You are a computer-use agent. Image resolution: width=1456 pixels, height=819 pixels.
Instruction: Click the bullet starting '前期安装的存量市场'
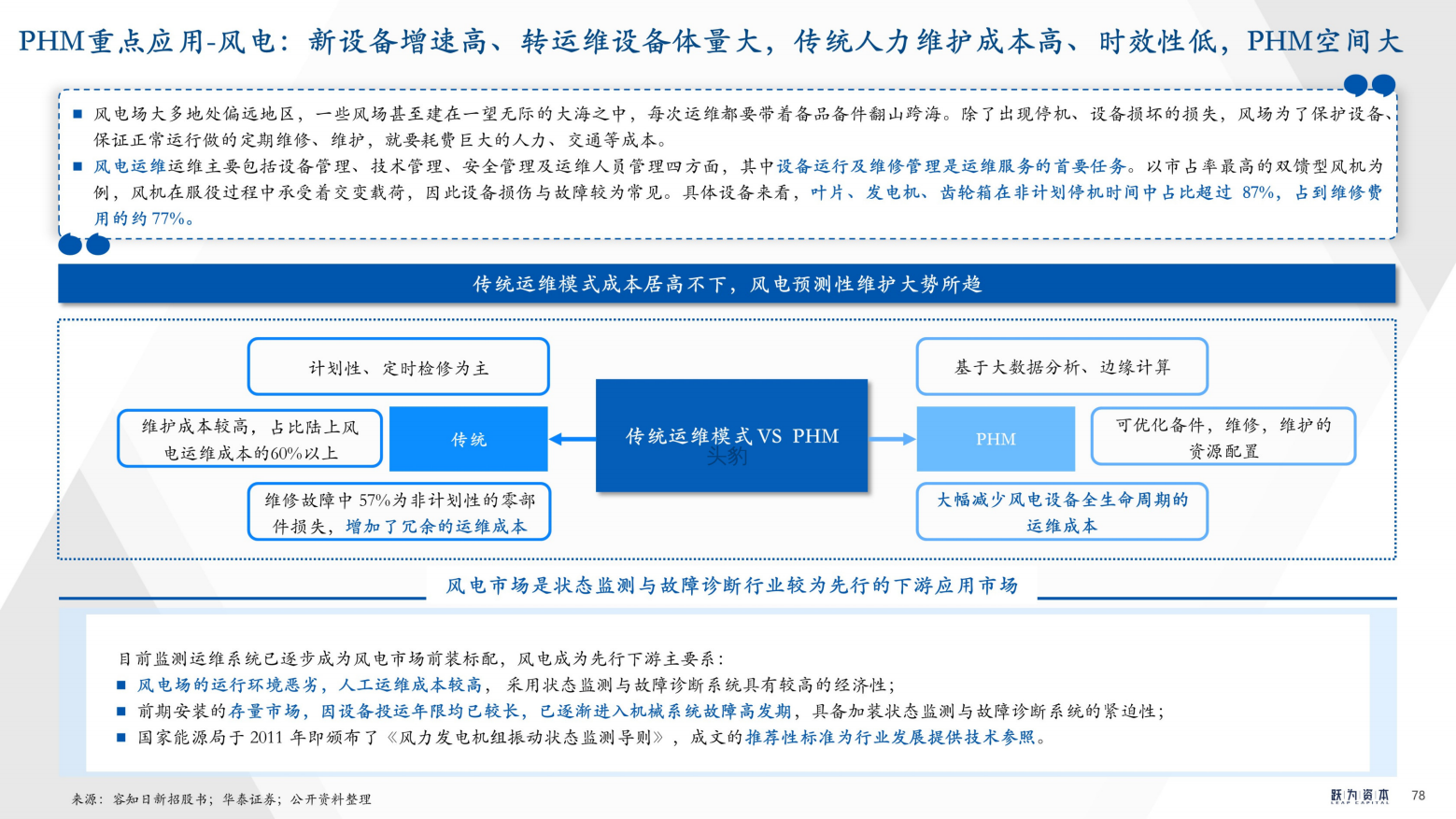click(641, 711)
